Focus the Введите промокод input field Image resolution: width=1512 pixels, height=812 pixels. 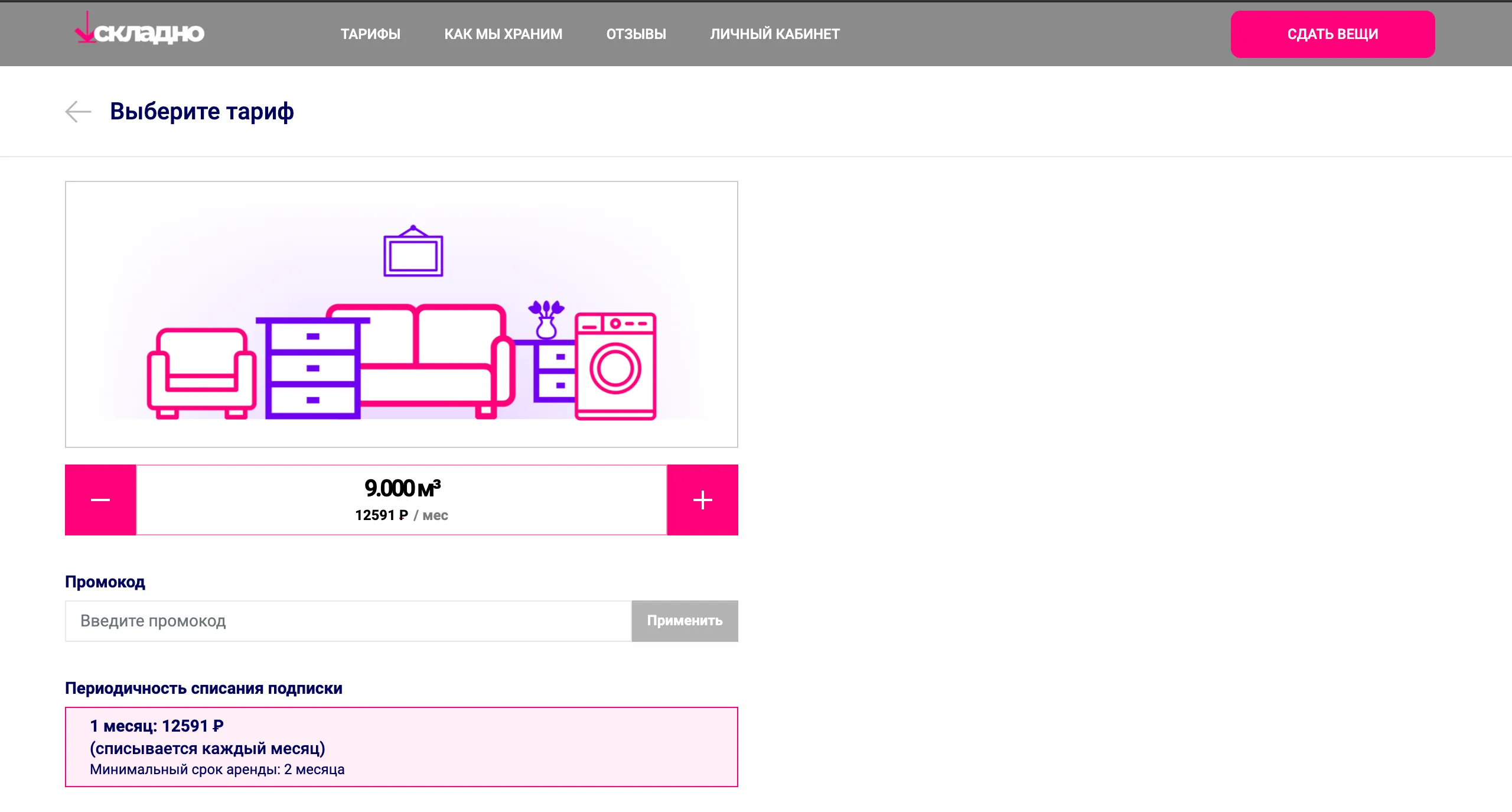[348, 621]
